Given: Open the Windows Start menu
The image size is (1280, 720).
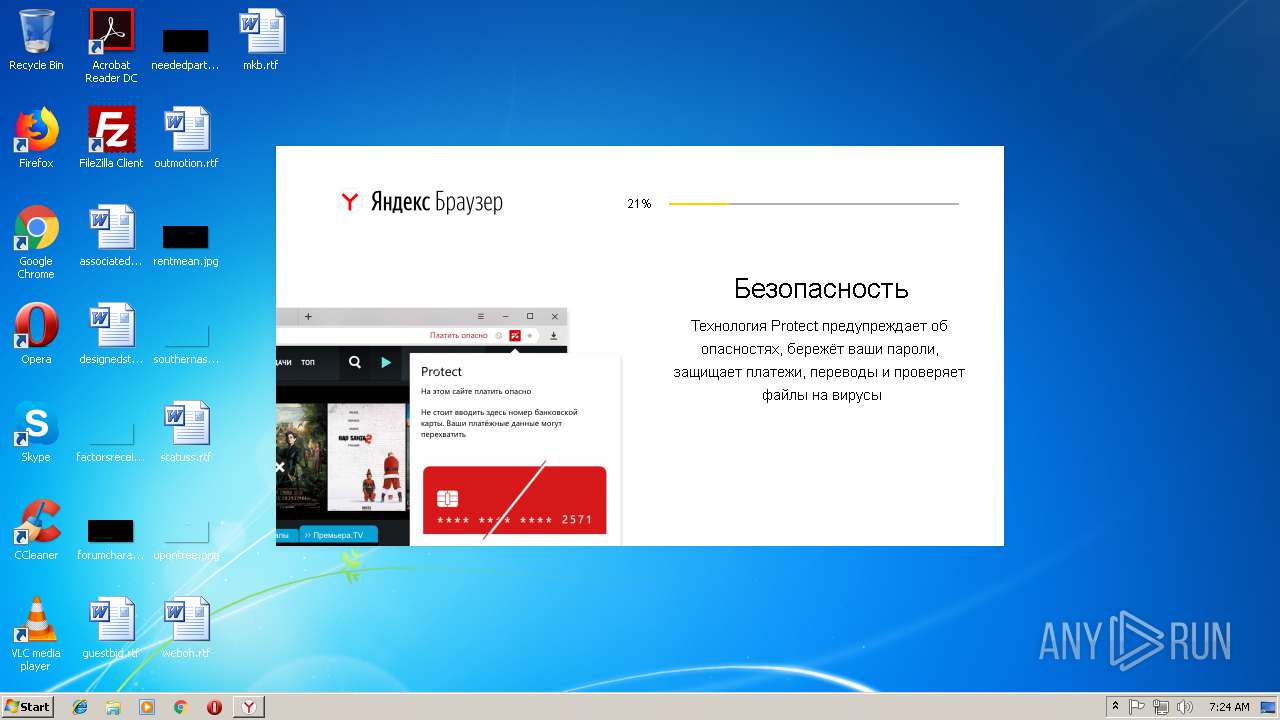Looking at the screenshot, I should point(28,706).
